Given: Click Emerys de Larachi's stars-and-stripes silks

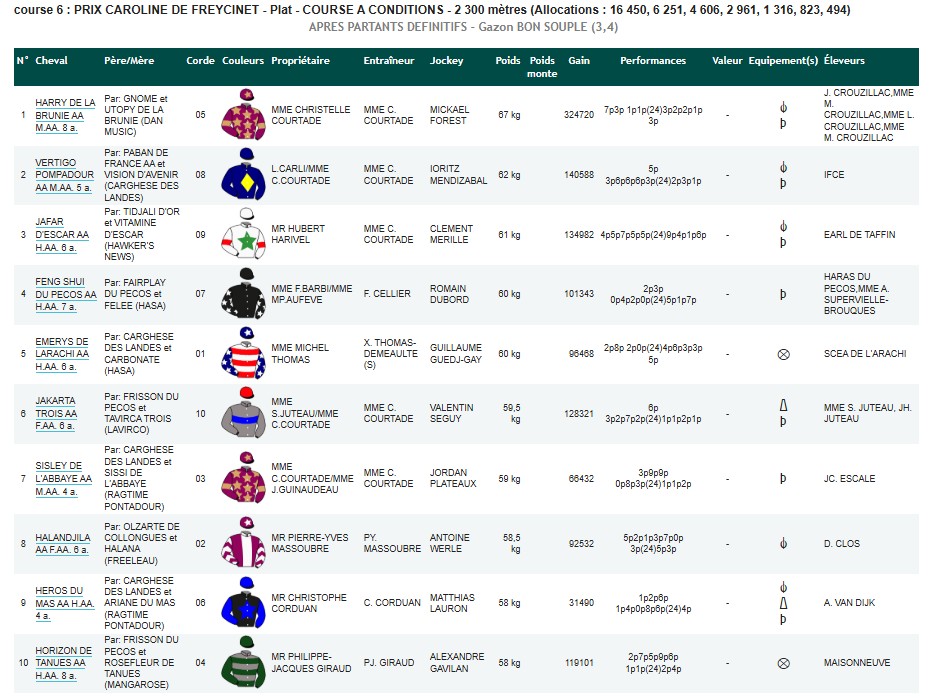Looking at the screenshot, I should pos(243,354).
